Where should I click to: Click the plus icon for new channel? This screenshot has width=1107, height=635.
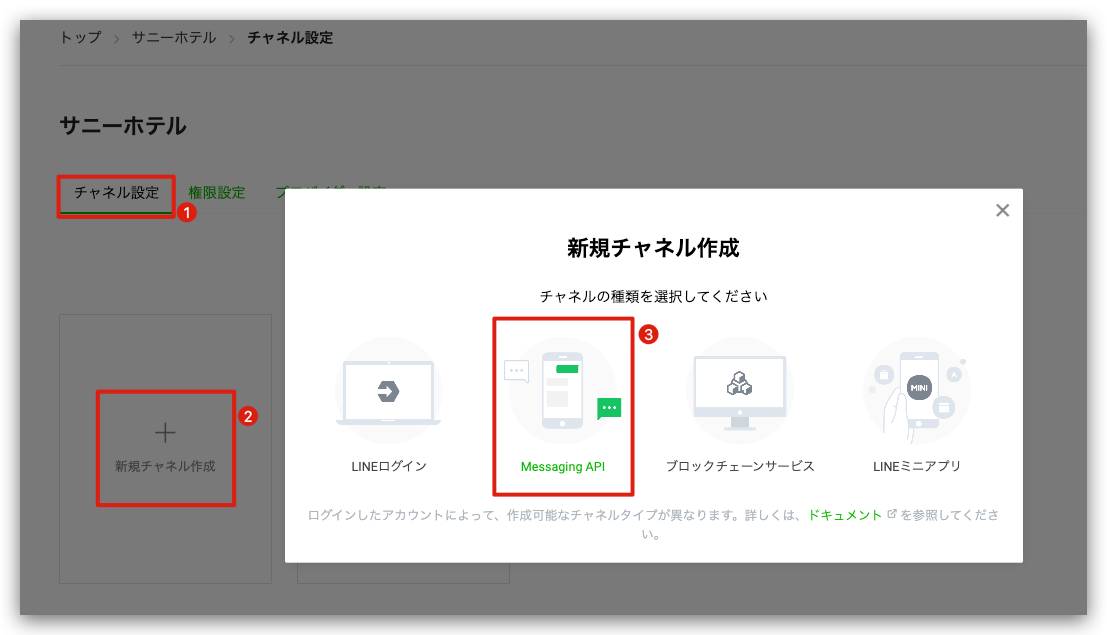[x=165, y=432]
